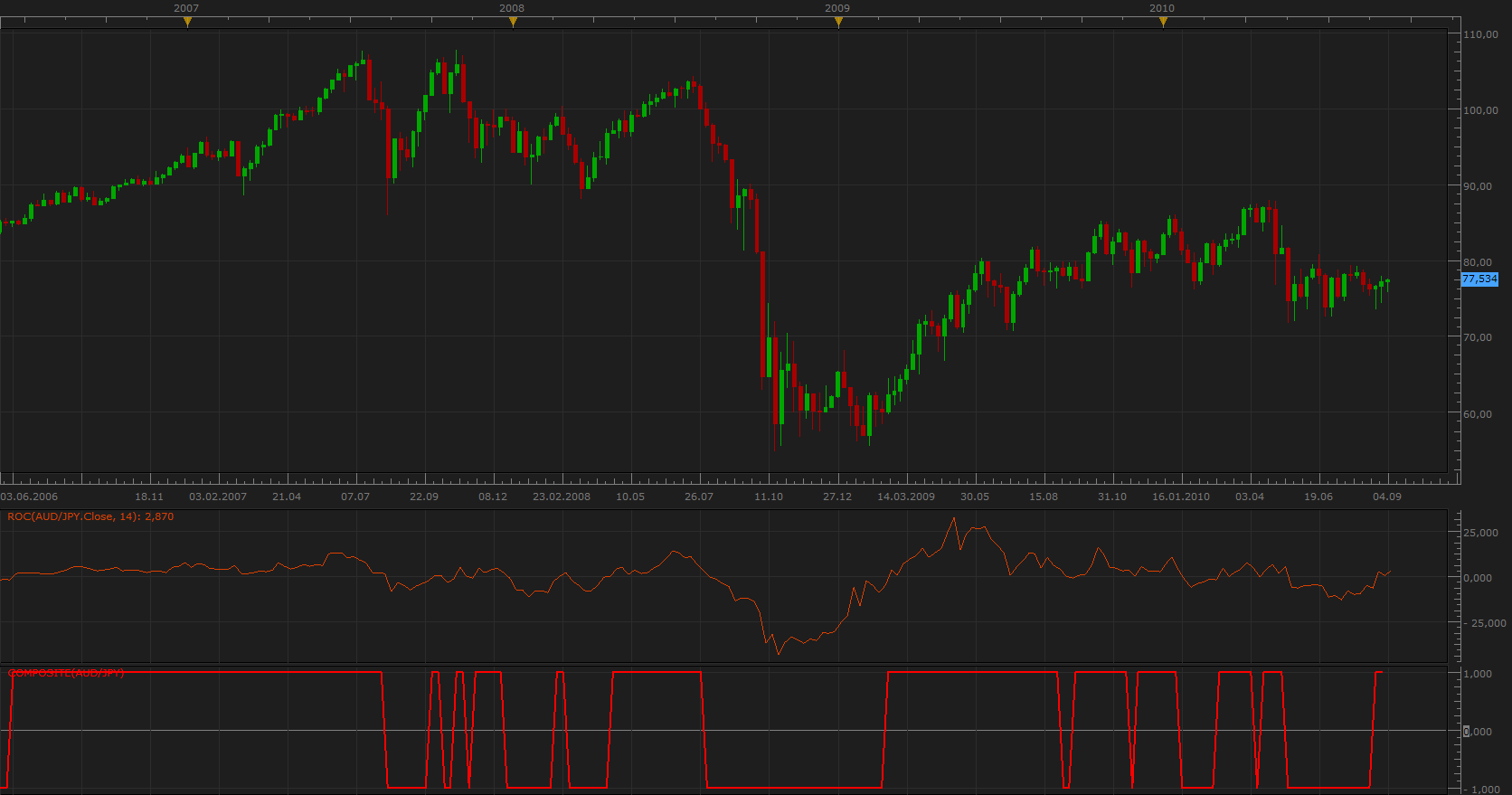Click the 15.08 date label
The image size is (1512, 795).
[1044, 497]
